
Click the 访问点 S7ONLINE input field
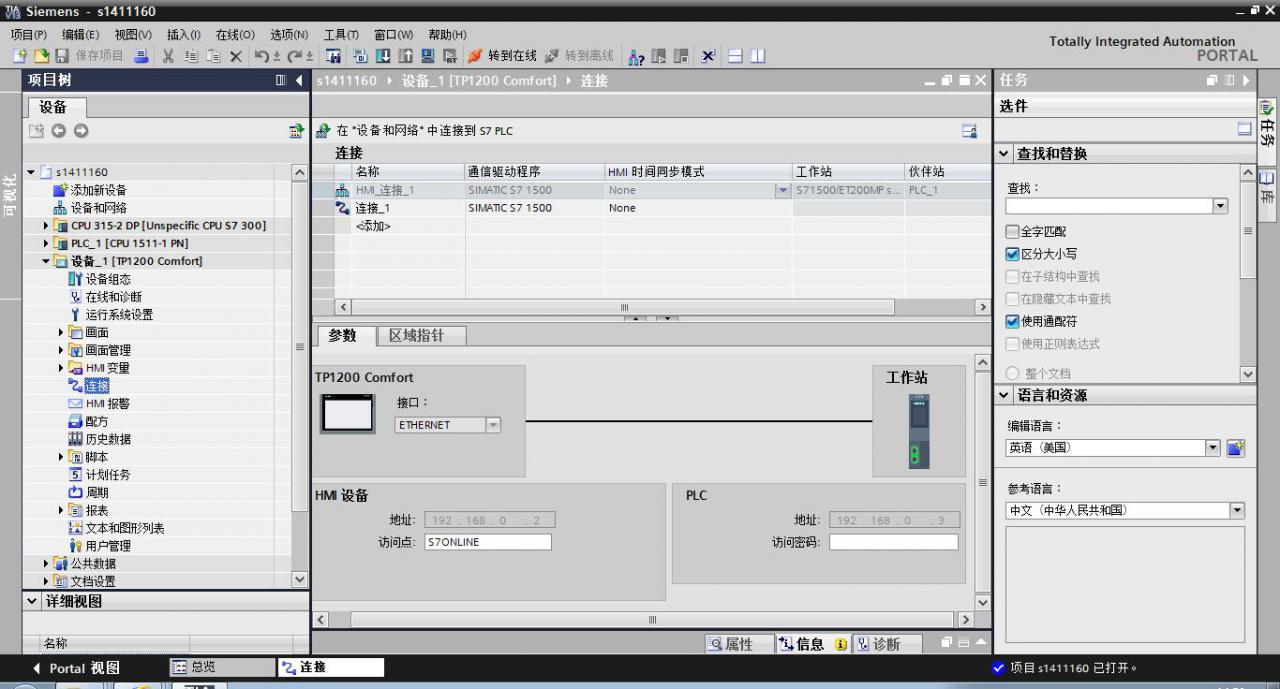coord(488,542)
